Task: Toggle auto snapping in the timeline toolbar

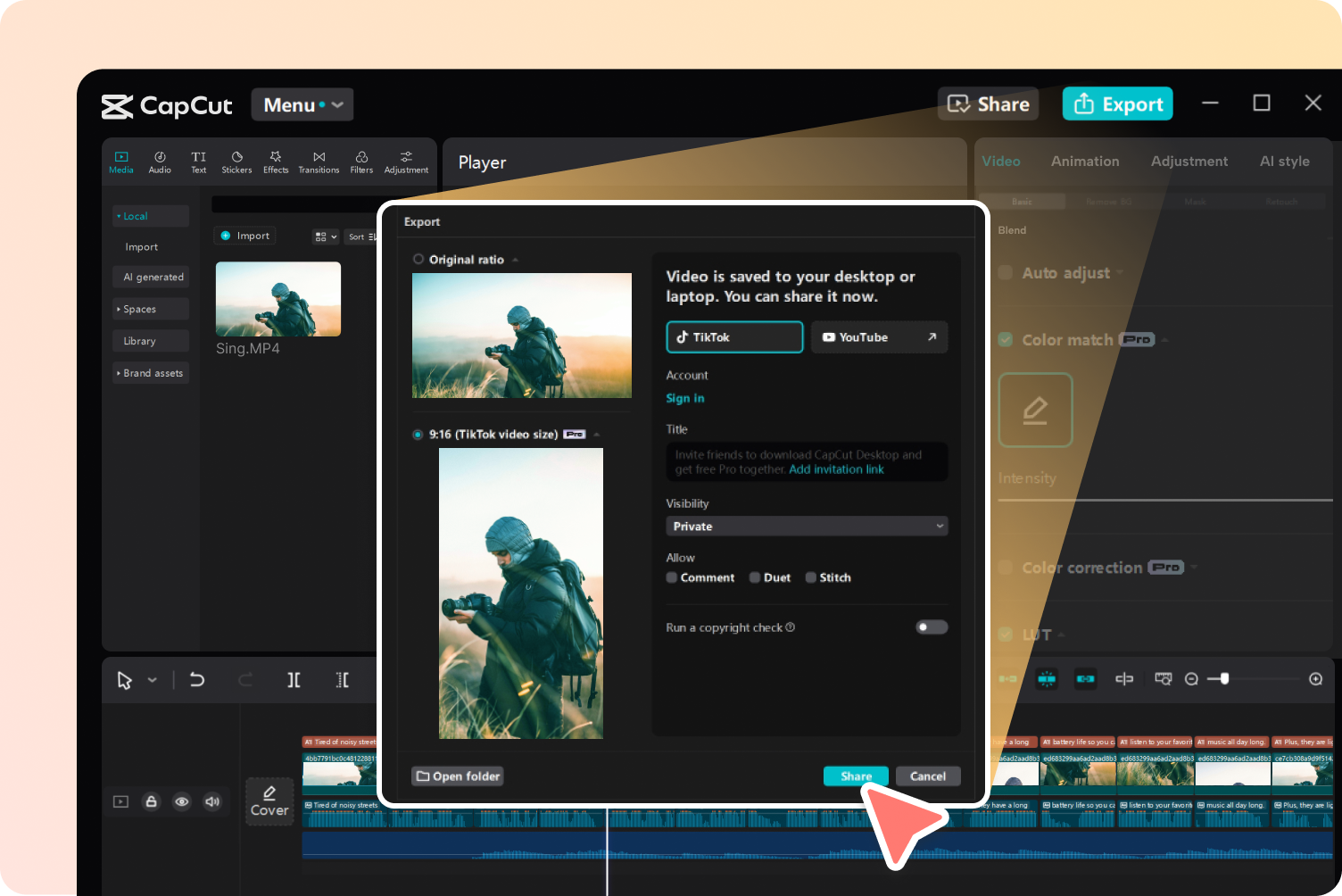Action: [x=1047, y=679]
